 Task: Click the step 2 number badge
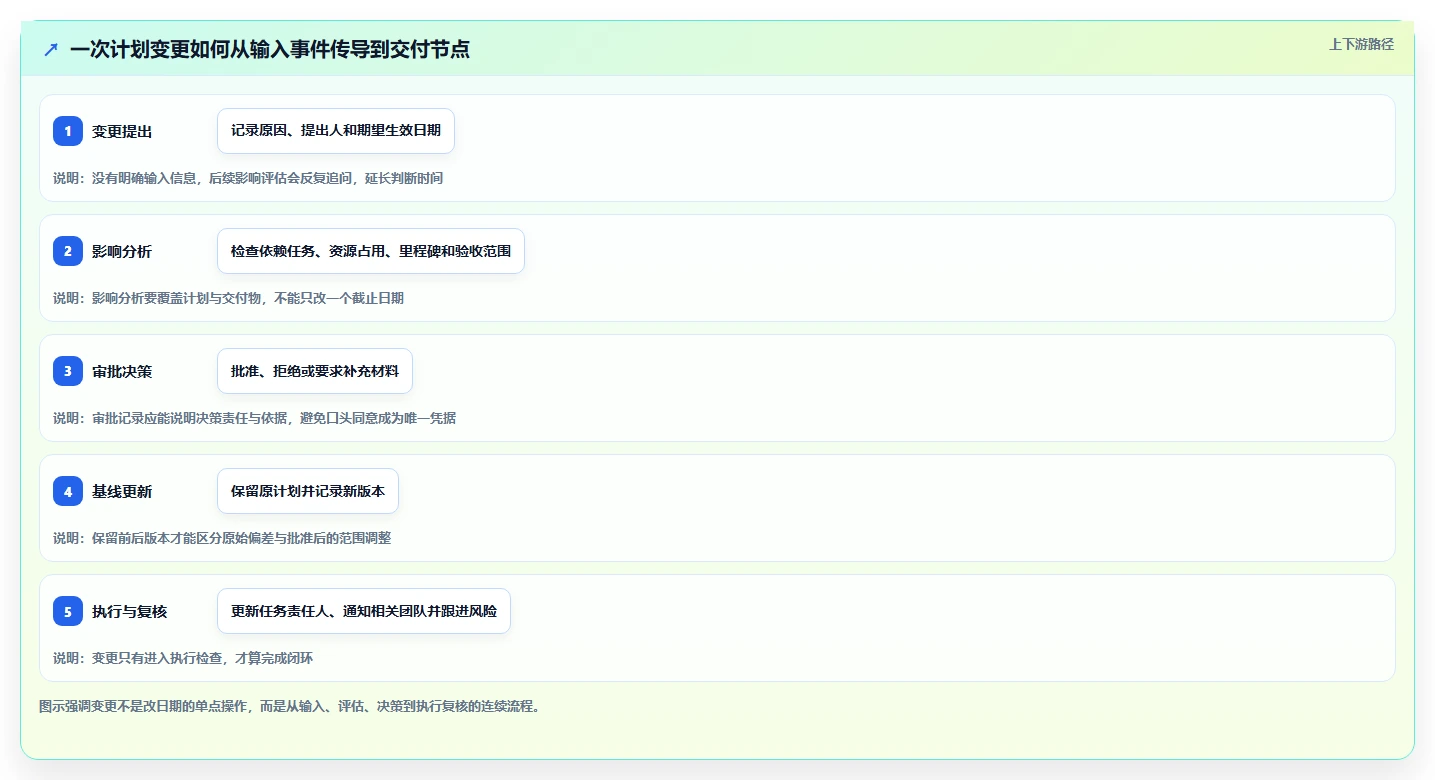click(x=68, y=251)
